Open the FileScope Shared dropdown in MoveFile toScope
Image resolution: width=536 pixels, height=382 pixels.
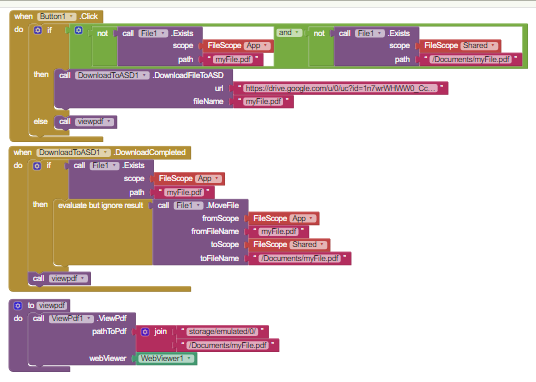(309, 245)
